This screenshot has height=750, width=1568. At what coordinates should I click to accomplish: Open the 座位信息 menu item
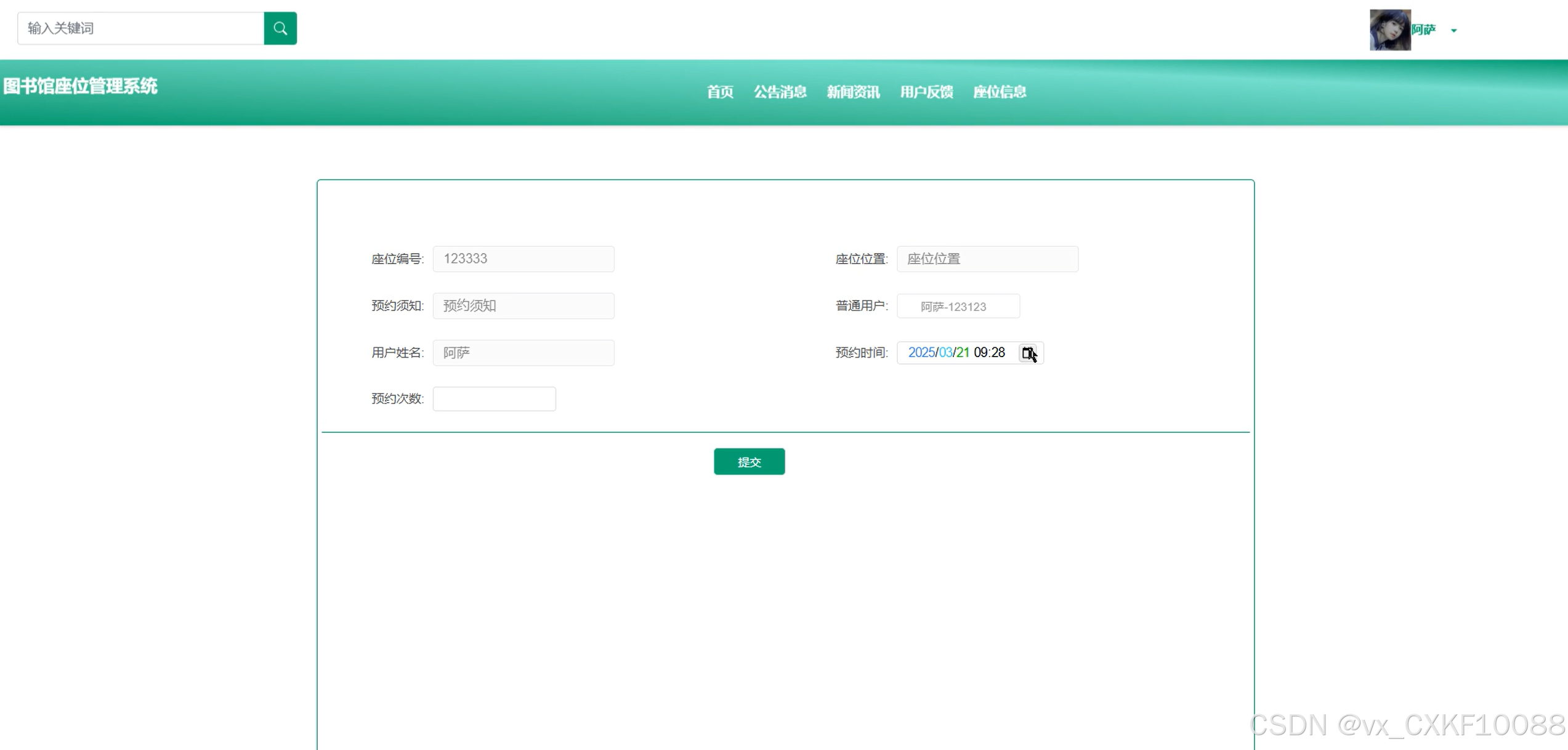tap(999, 92)
